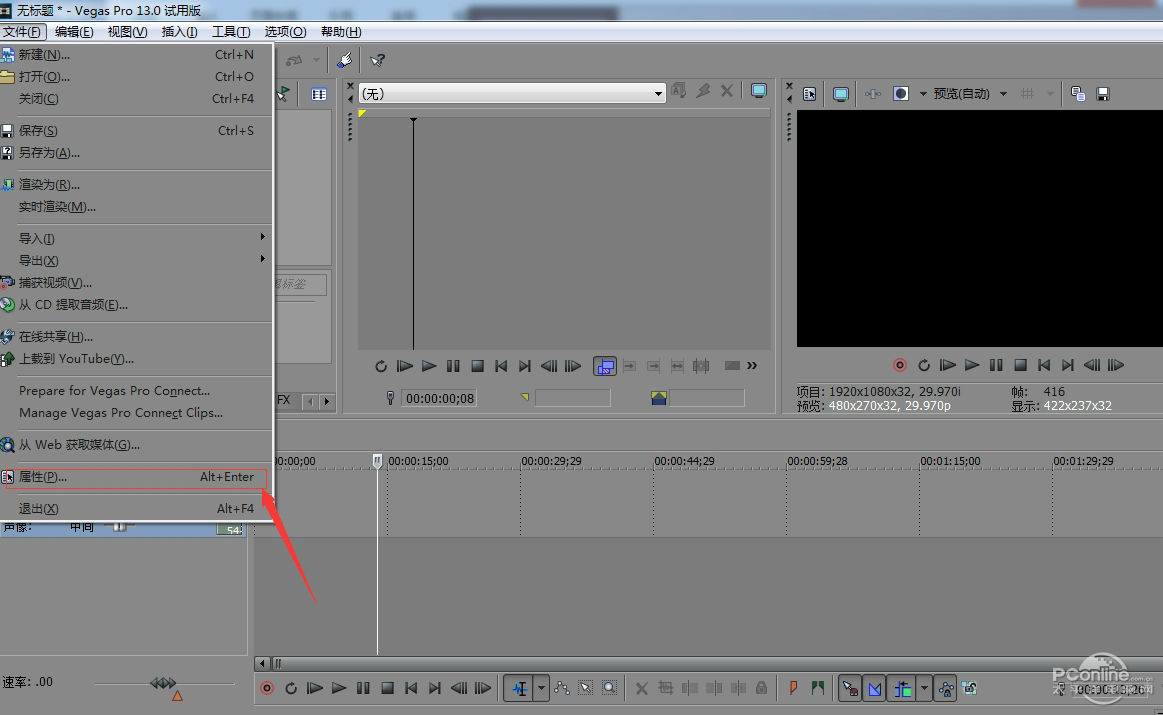Open the 帮助(H) menu
This screenshot has height=715, width=1163.
(x=341, y=31)
